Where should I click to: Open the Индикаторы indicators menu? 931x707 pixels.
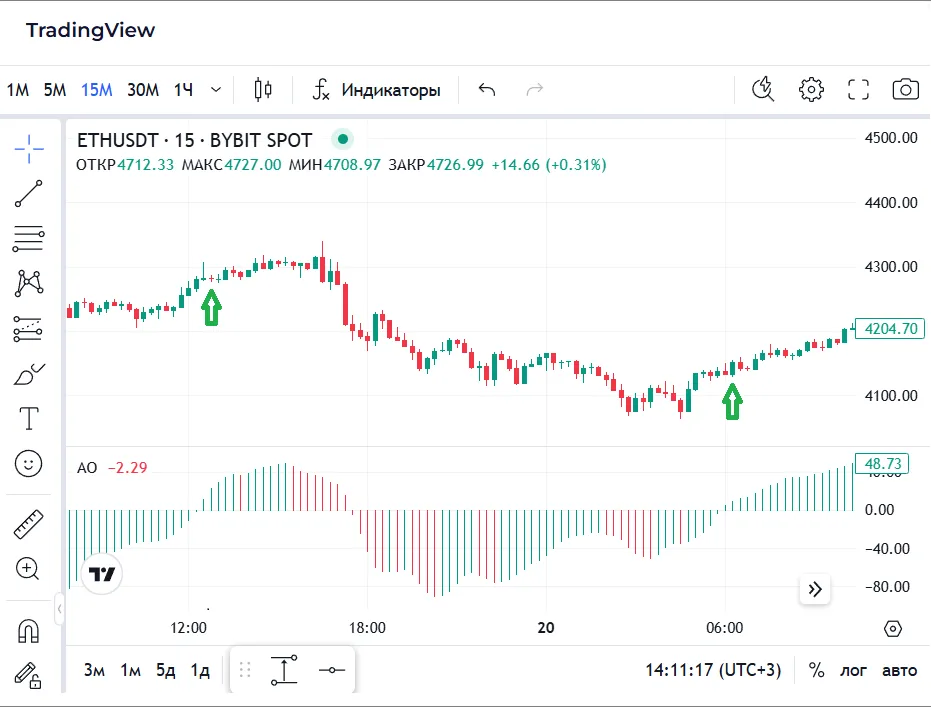(376, 90)
